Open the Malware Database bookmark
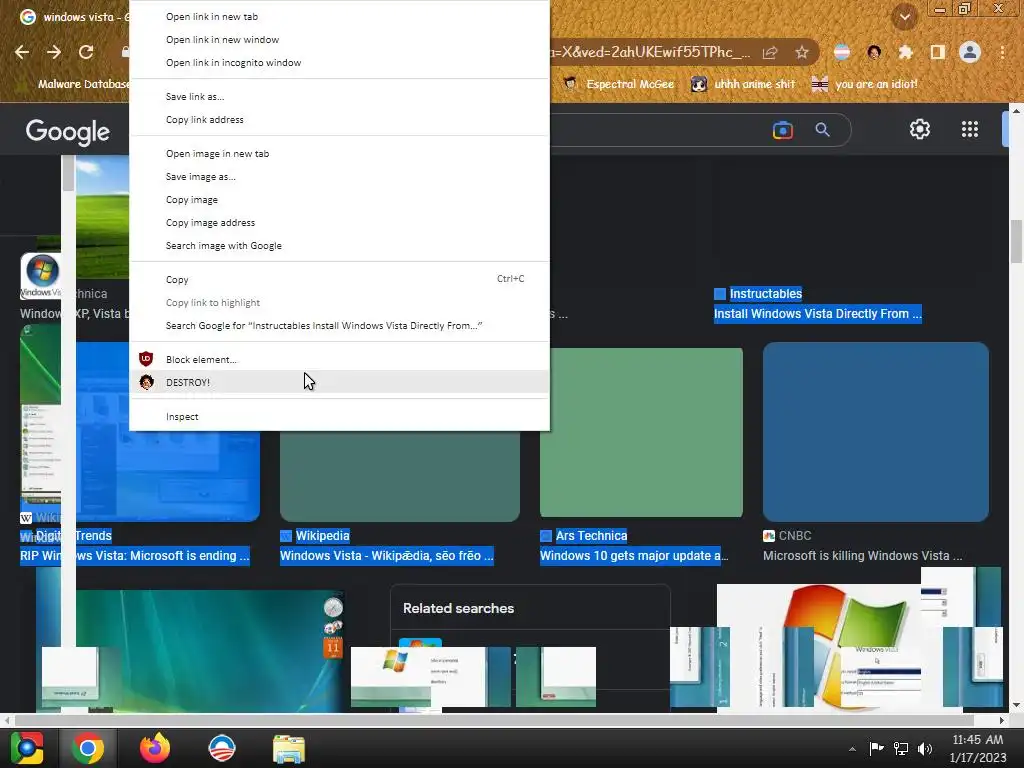 74,84
